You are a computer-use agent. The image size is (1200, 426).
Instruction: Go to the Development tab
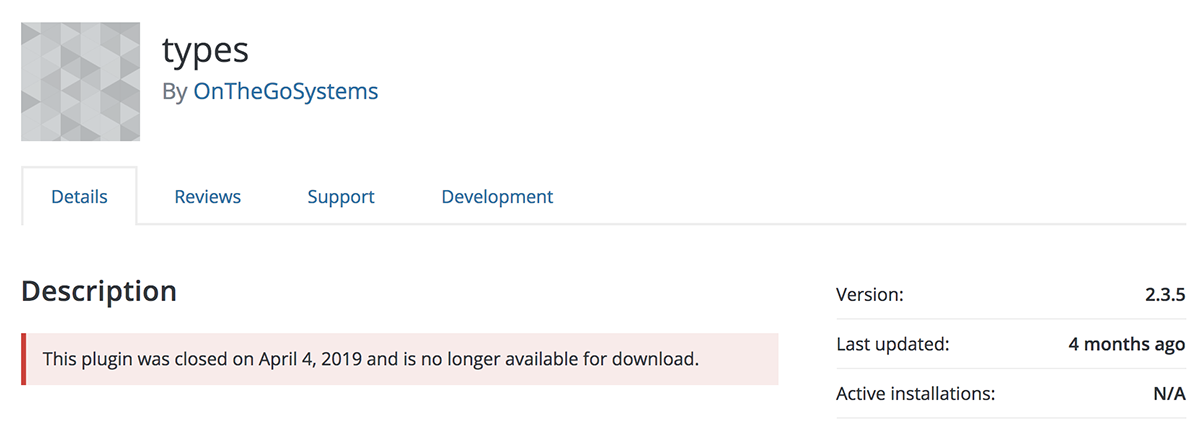point(497,197)
